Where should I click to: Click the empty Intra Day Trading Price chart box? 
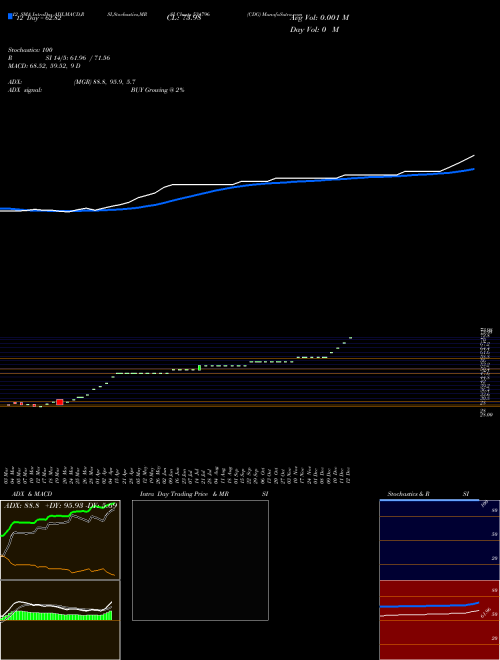click(200, 560)
